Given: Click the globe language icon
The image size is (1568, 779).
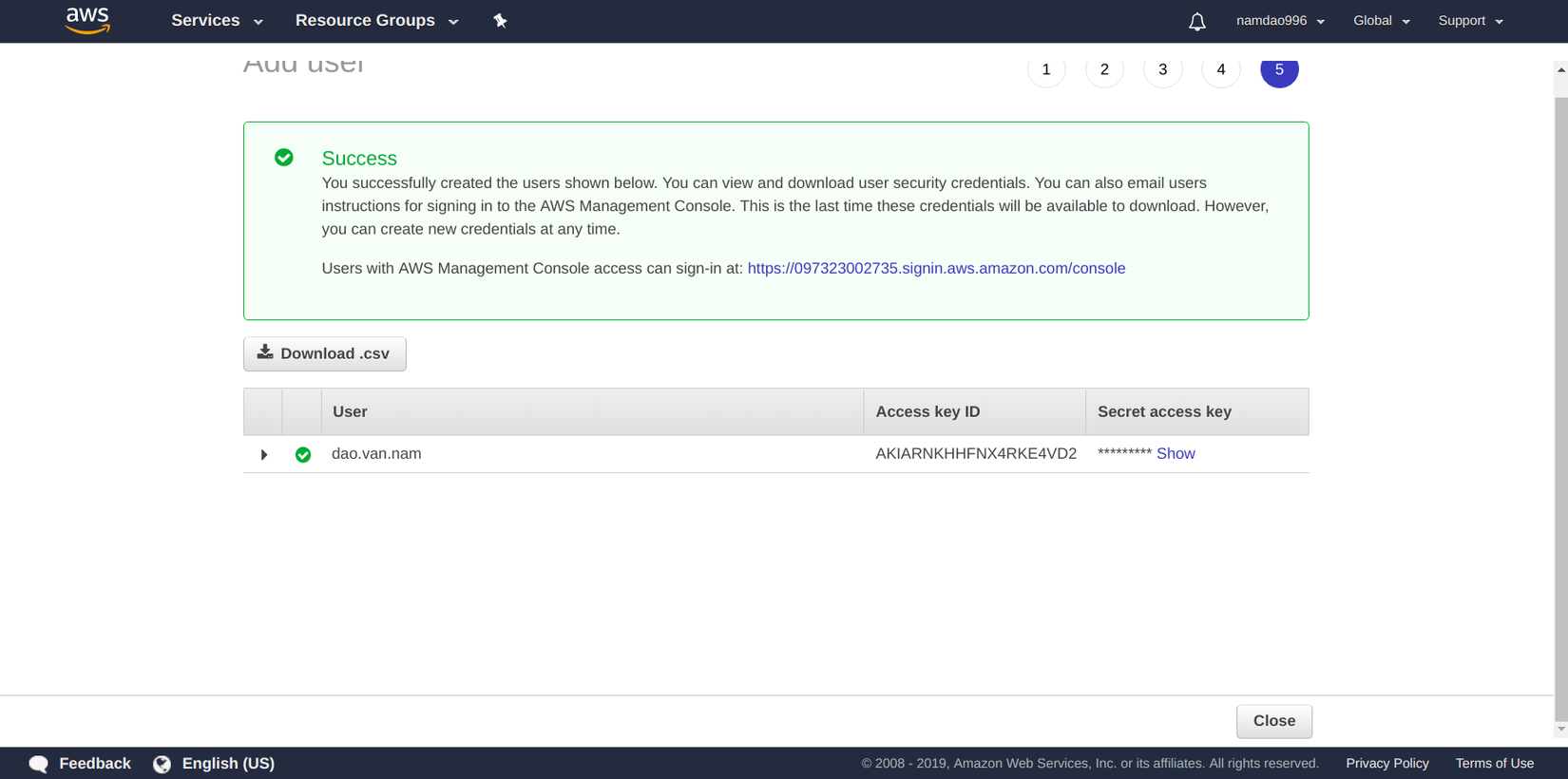Looking at the screenshot, I should (163, 764).
